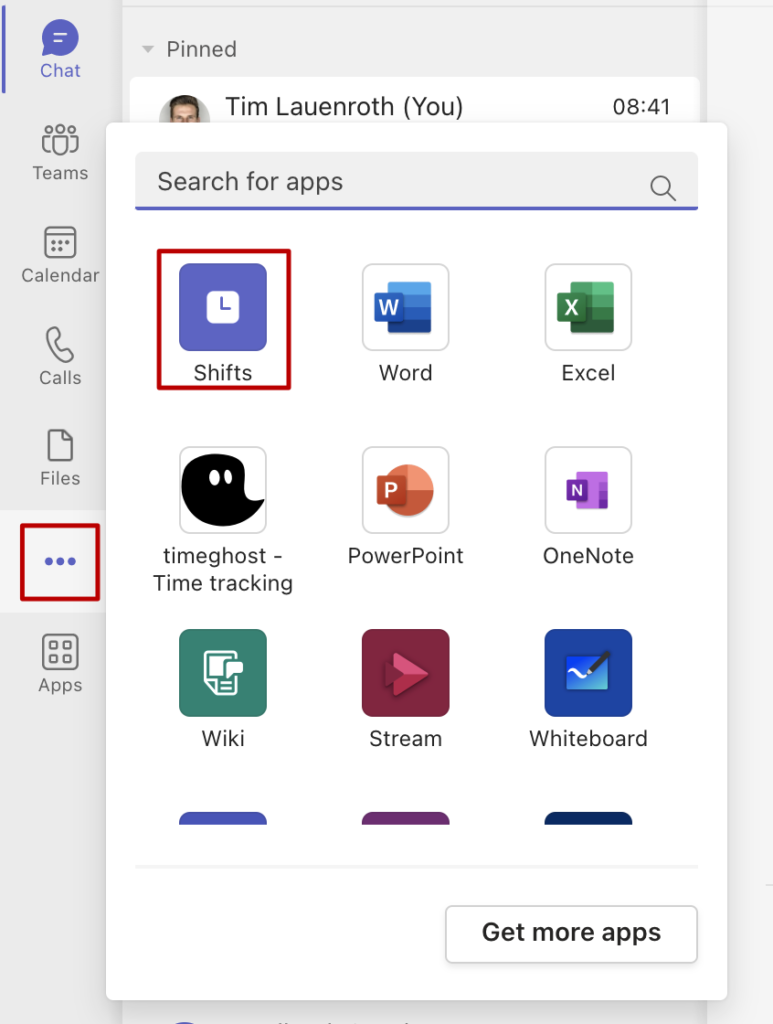Click the Get more apps button
The width and height of the screenshot is (773, 1024).
[x=571, y=933]
